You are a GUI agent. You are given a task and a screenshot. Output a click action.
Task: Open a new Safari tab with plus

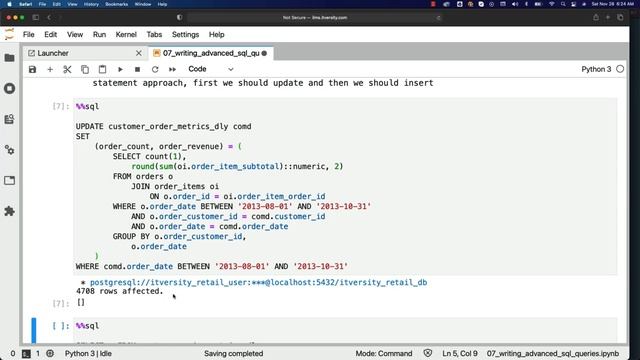608,18
